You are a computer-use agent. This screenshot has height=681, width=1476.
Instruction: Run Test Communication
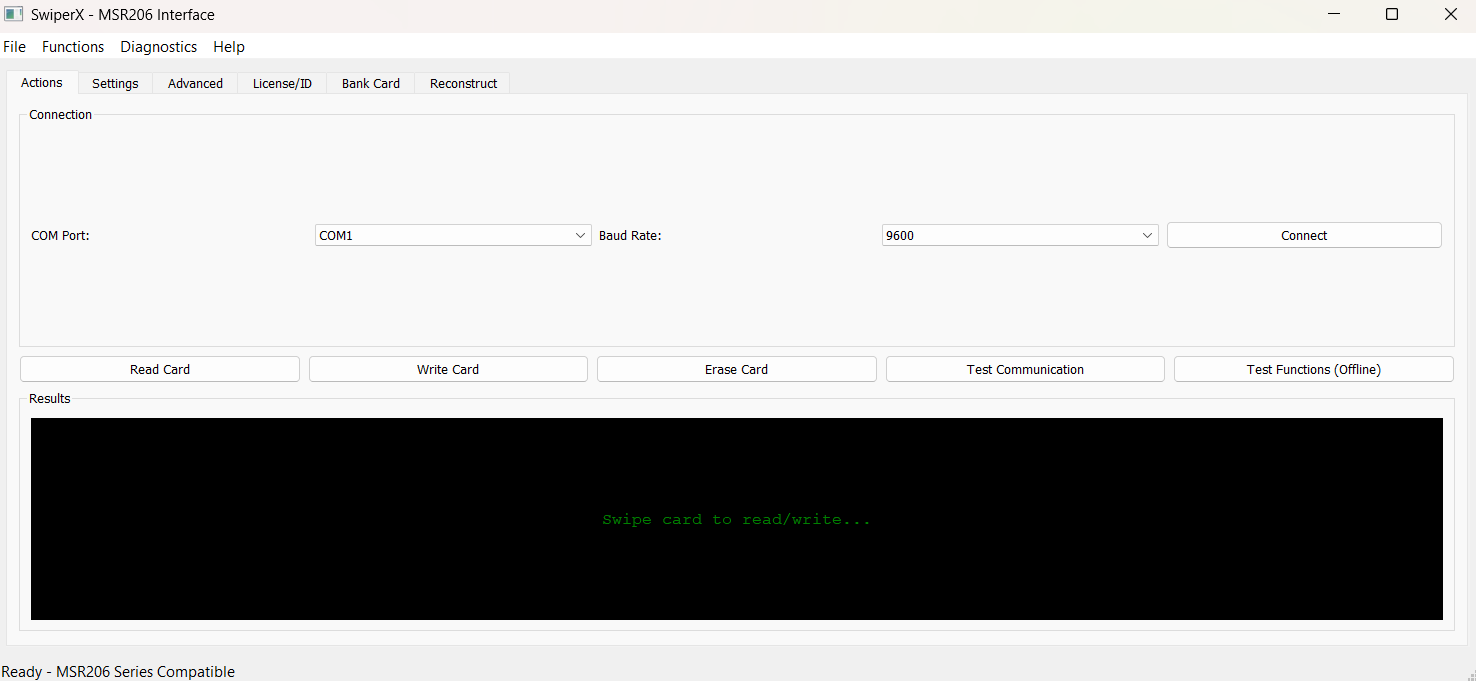[x=1025, y=370]
